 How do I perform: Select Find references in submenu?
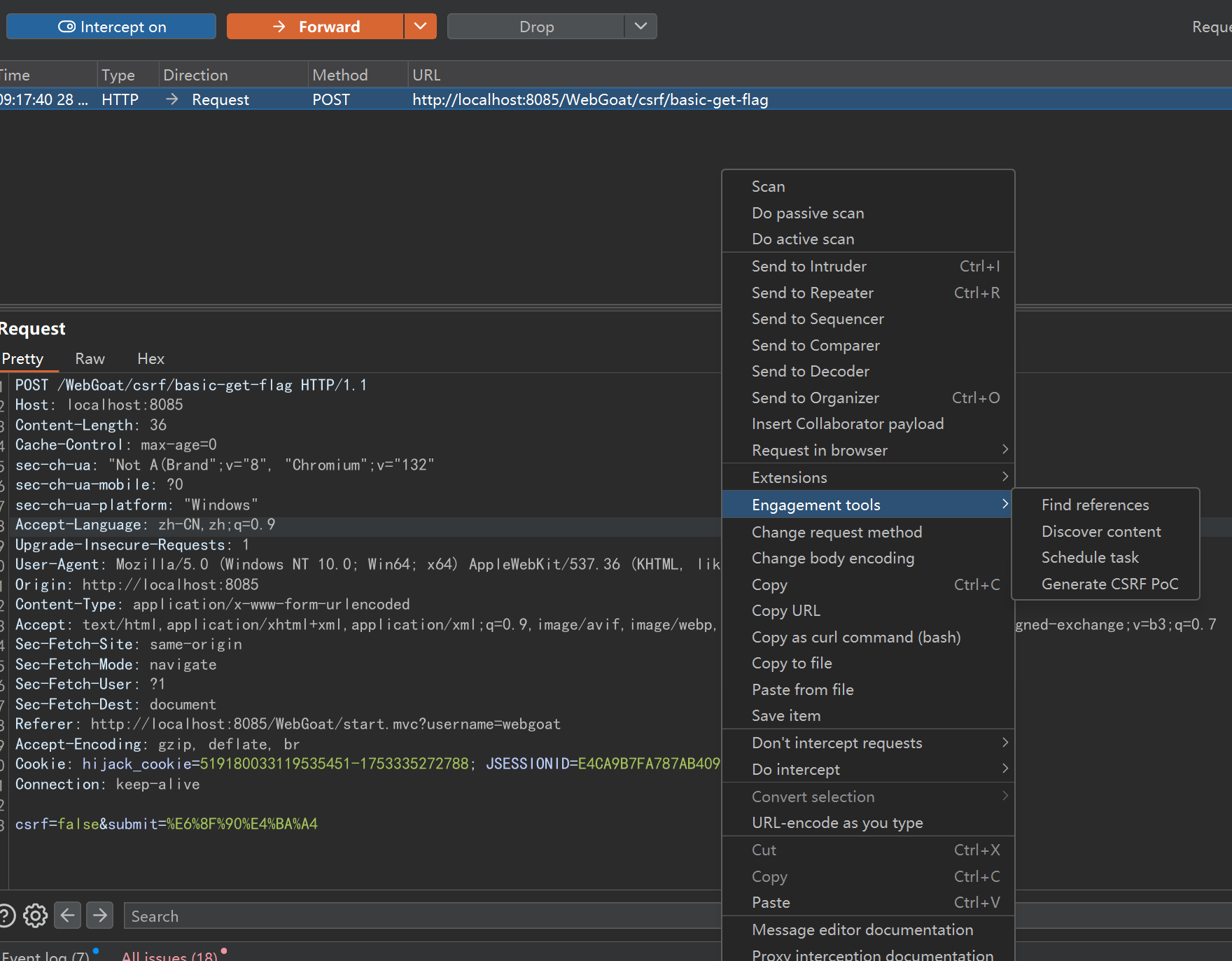pos(1106,505)
